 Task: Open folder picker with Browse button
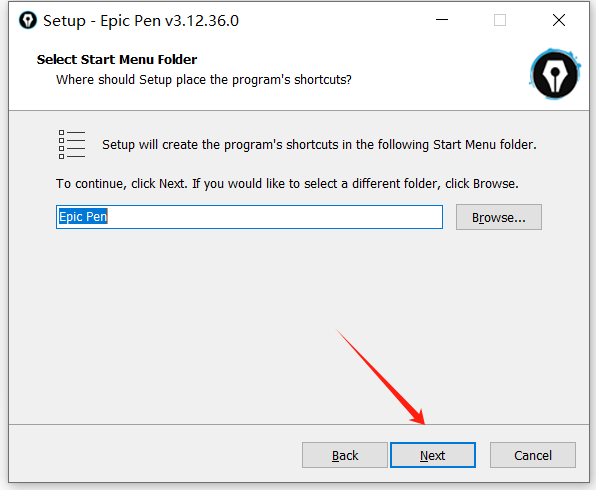click(499, 217)
